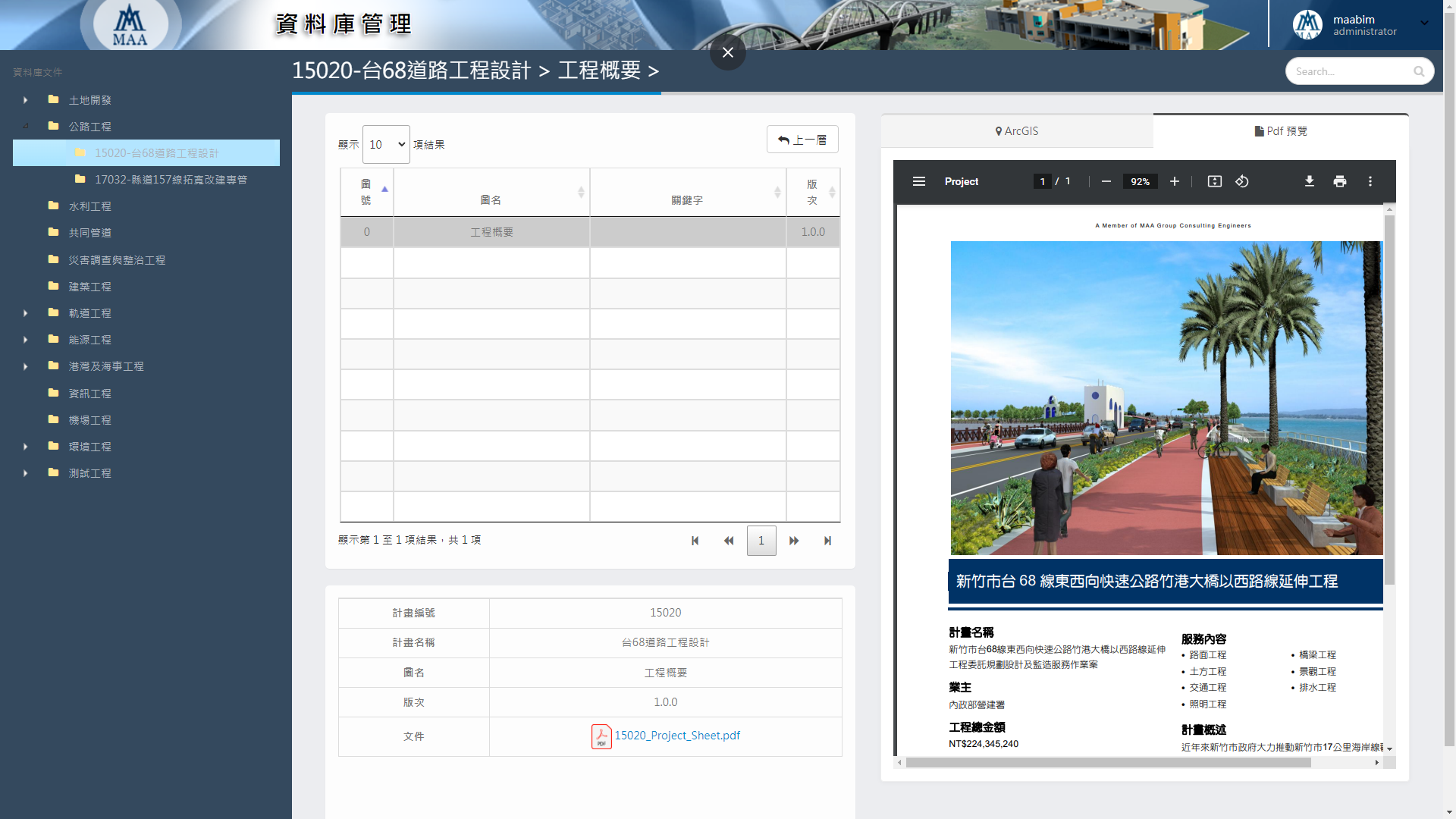The height and width of the screenshot is (819, 1456).
Task: Click the 上一層 back button
Action: tap(802, 140)
